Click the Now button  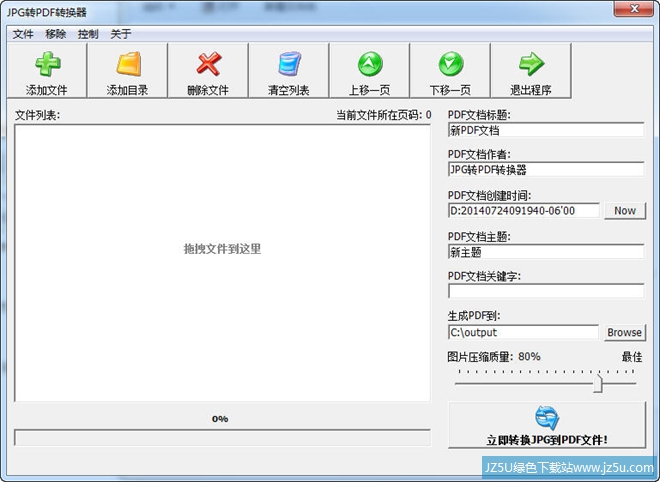(x=625, y=210)
